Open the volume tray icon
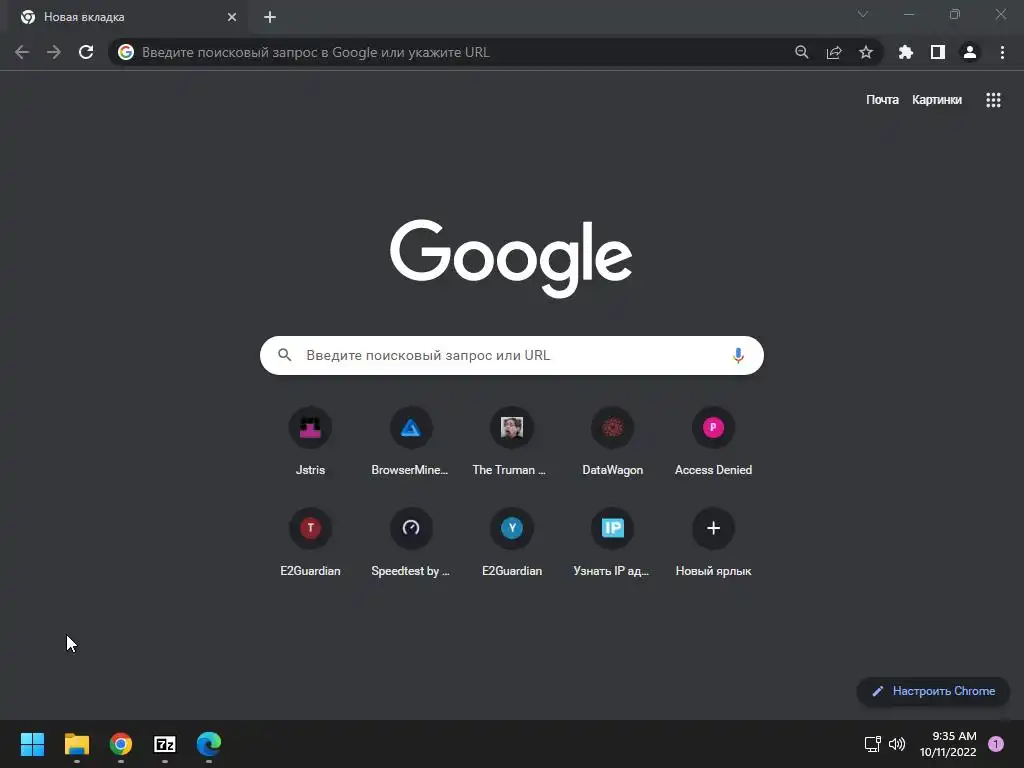Viewport: 1024px width, 768px height. click(897, 744)
